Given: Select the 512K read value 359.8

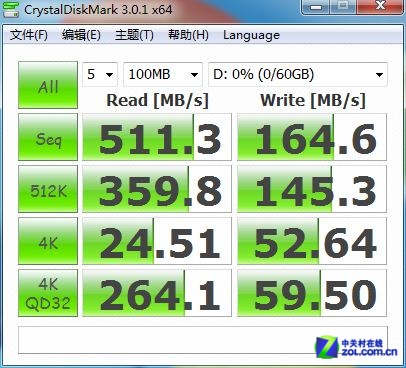Looking at the screenshot, I should [157, 189].
